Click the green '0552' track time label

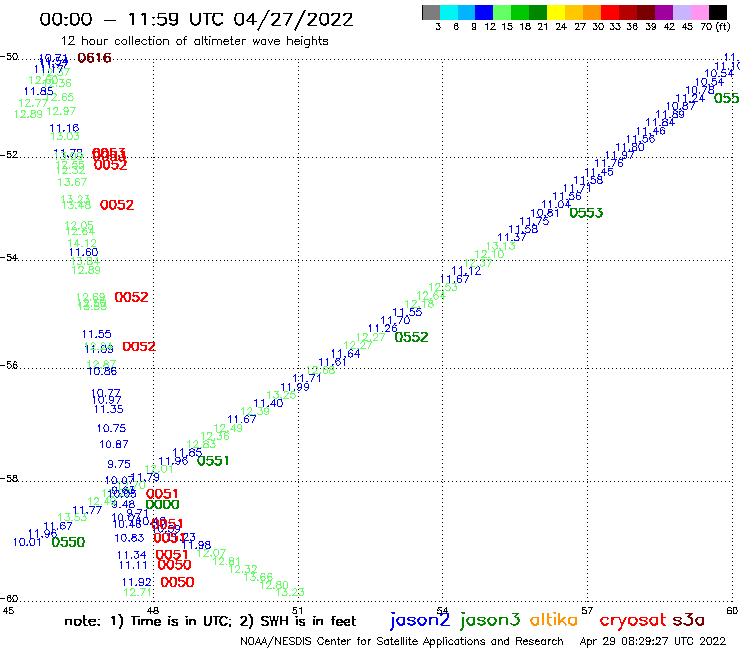point(412,337)
